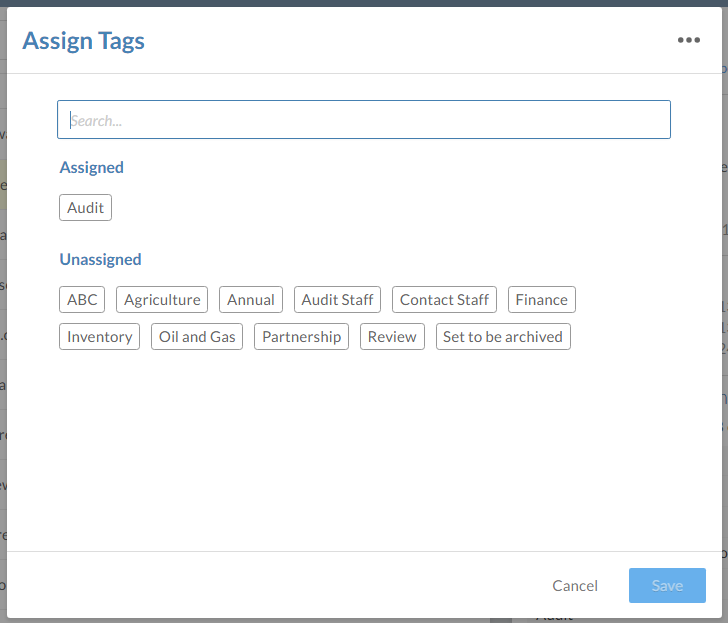Pick the Partnership tag
This screenshot has width=728, height=623.
301,337
